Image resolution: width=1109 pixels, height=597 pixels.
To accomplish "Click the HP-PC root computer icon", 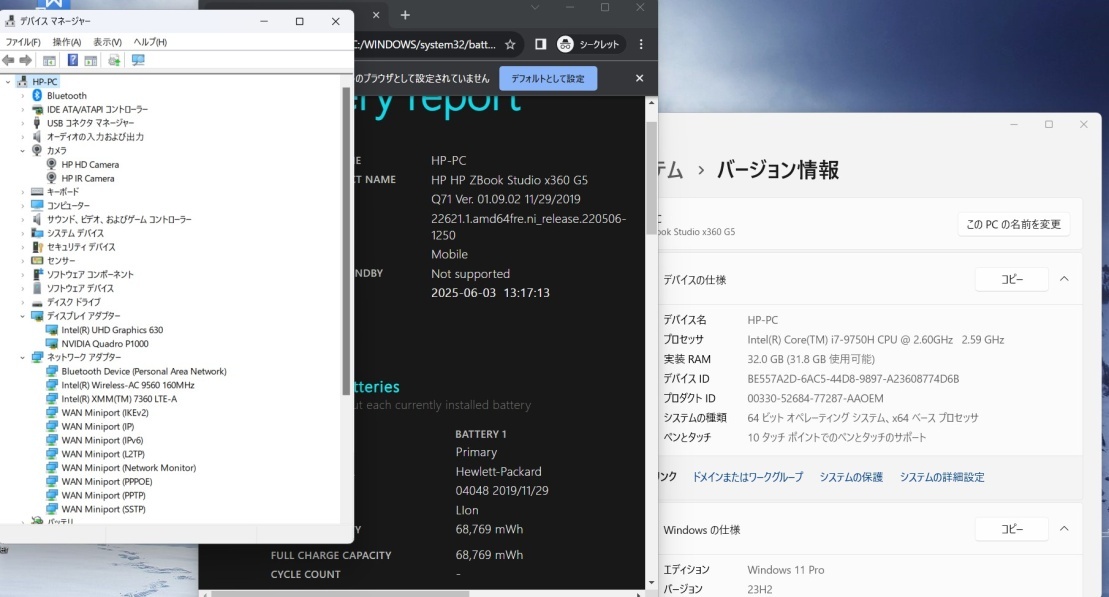I will [x=23, y=81].
